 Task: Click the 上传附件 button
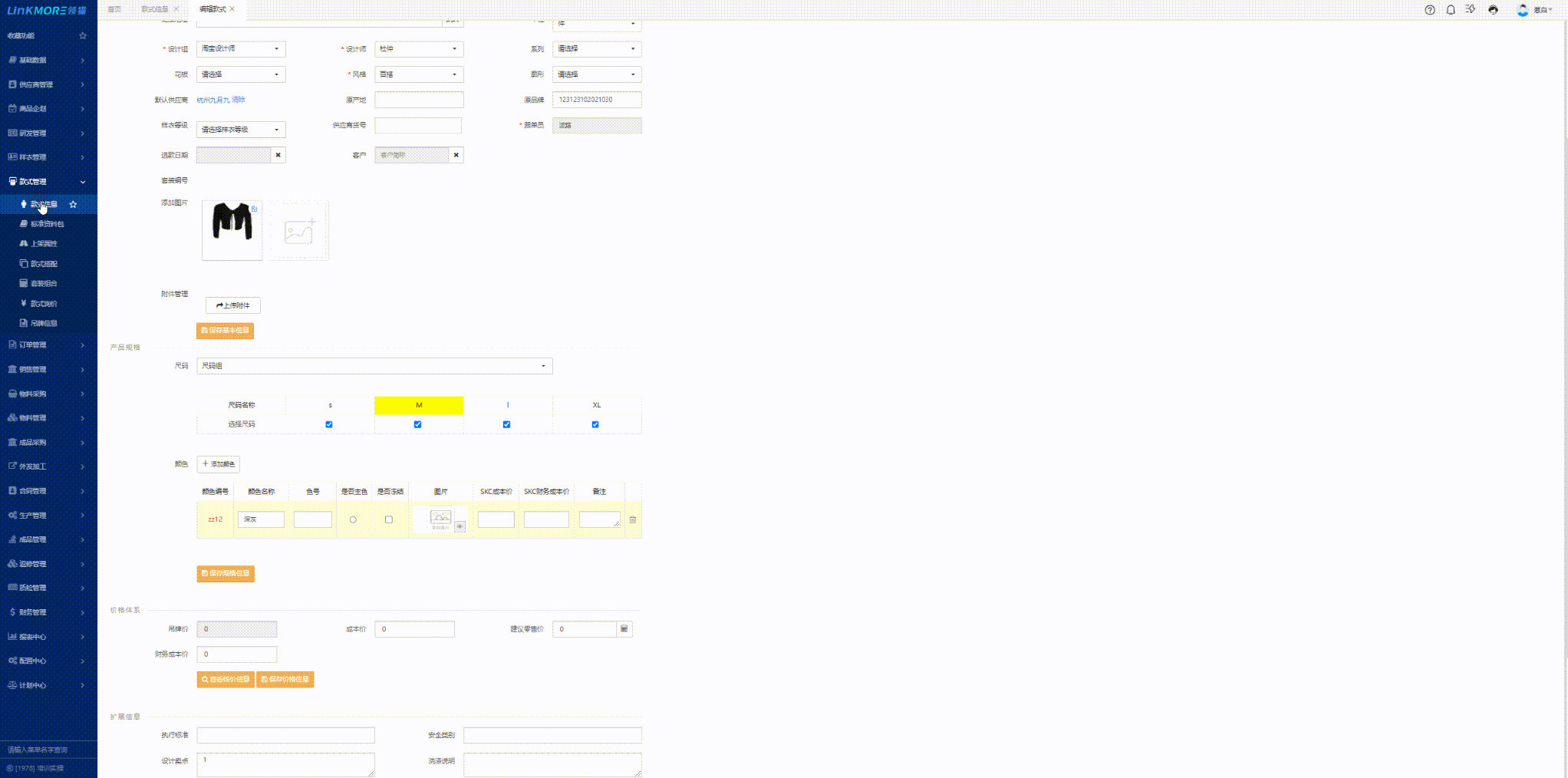click(233, 305)
